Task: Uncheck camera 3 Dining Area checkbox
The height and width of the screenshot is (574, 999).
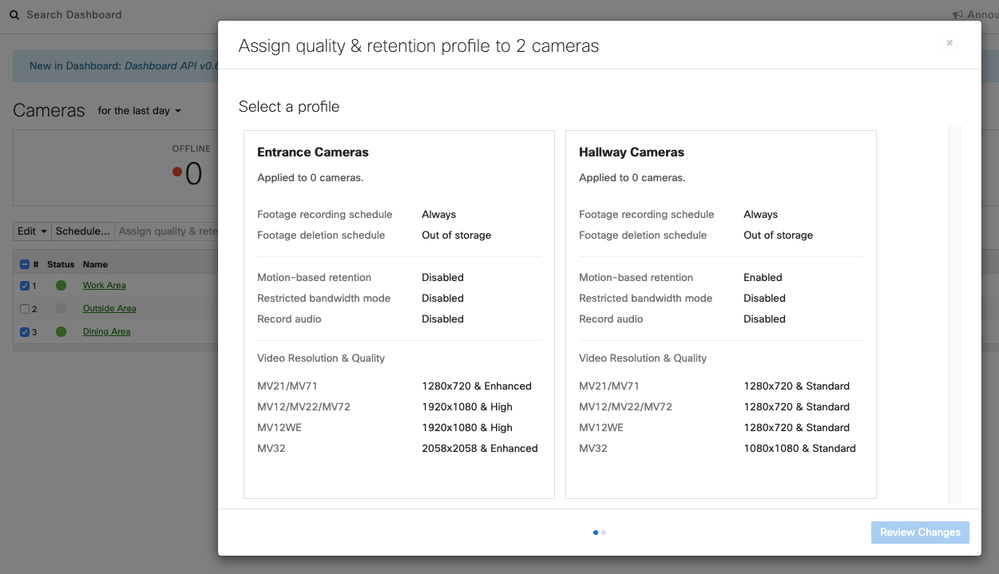Action: click(24, 331)
